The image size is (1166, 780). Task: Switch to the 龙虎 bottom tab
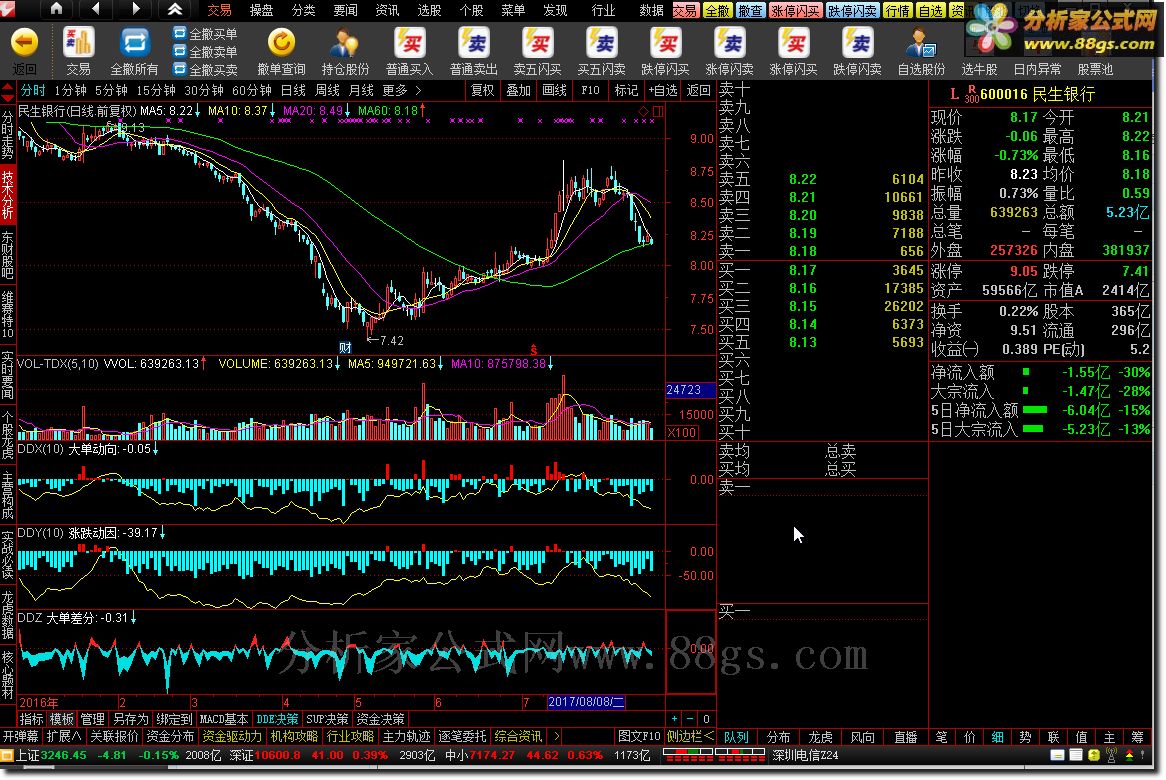pyautogui.click(x=820, y=737)
